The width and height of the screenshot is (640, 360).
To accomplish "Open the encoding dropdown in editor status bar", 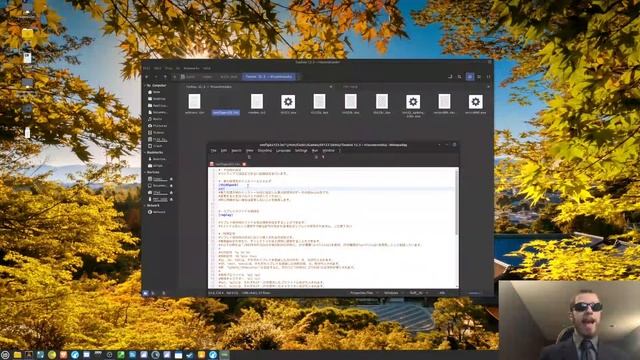I will (x=418, y=293).
